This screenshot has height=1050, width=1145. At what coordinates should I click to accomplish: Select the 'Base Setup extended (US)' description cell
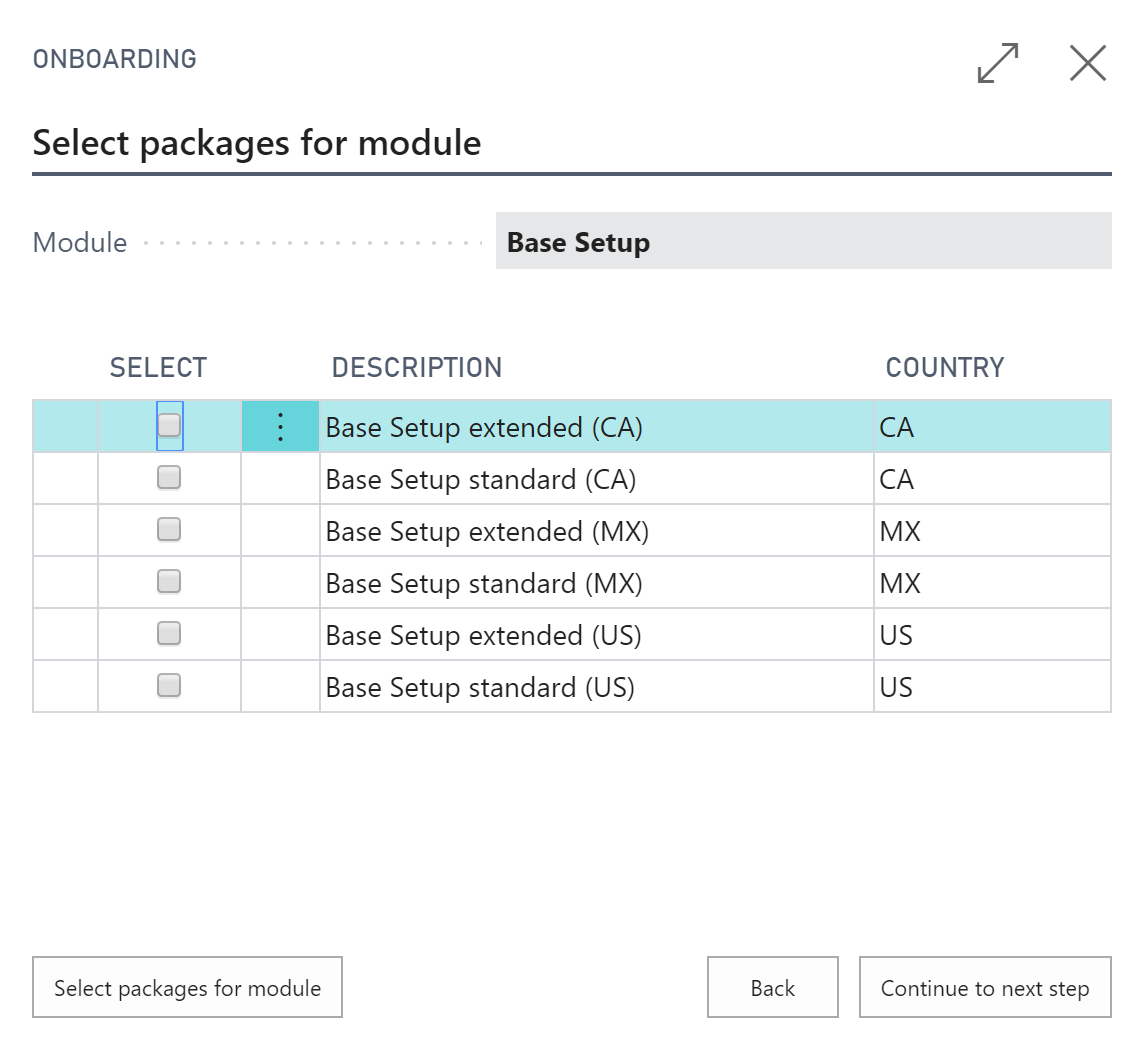click(x=597, y=635)
